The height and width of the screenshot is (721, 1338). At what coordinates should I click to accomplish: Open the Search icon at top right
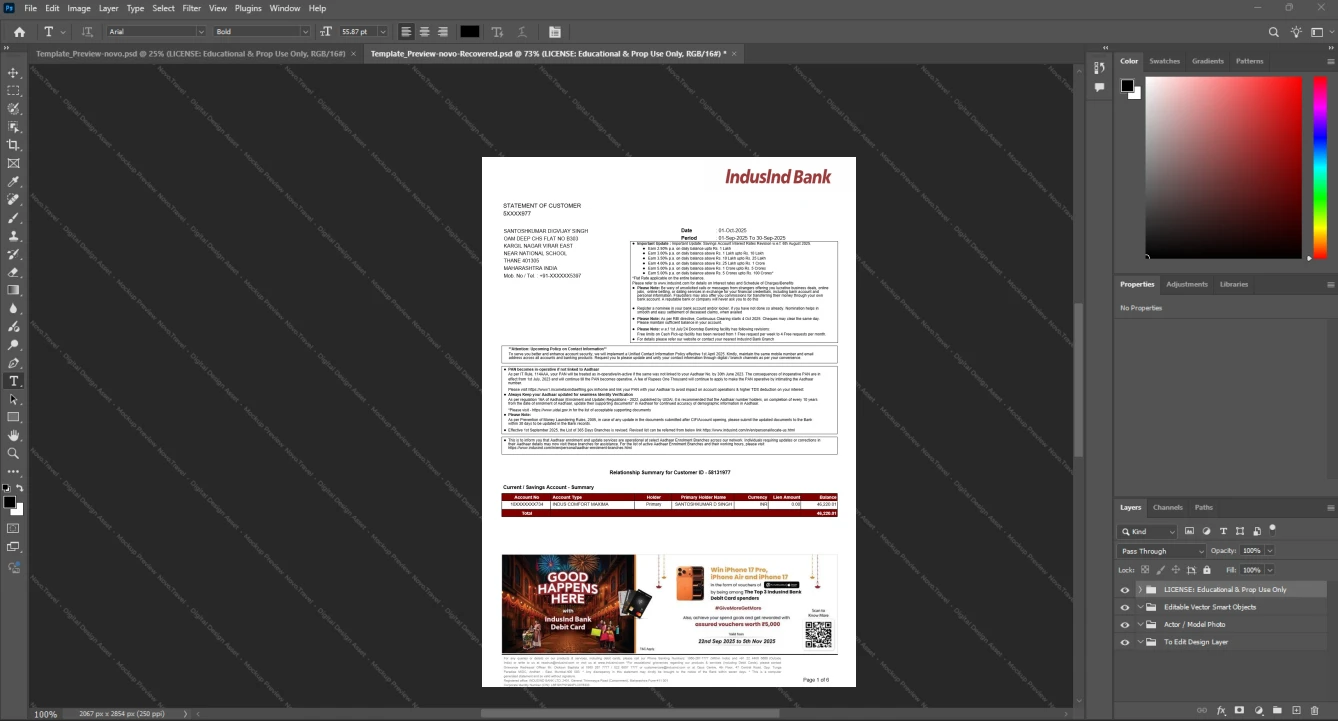1273,32
